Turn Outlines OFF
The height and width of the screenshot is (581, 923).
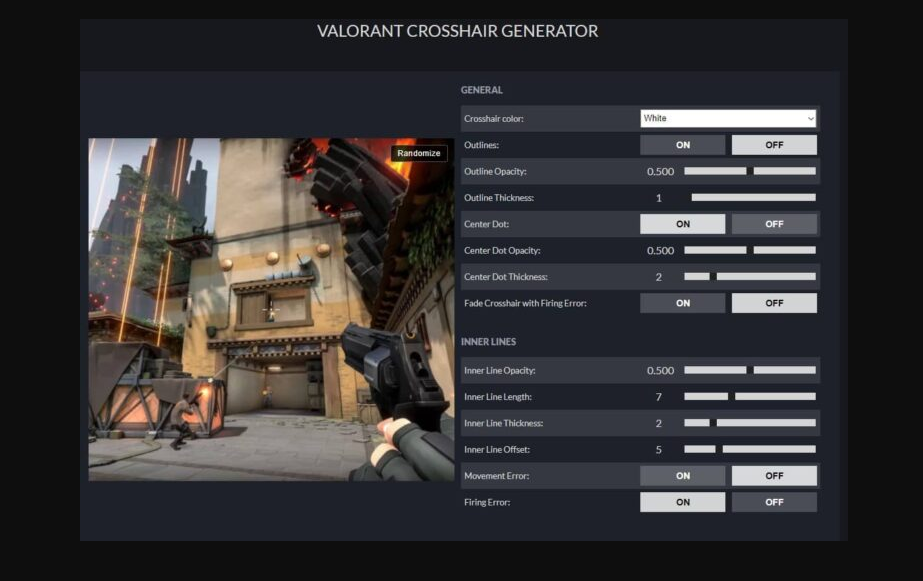pos(774,145)
